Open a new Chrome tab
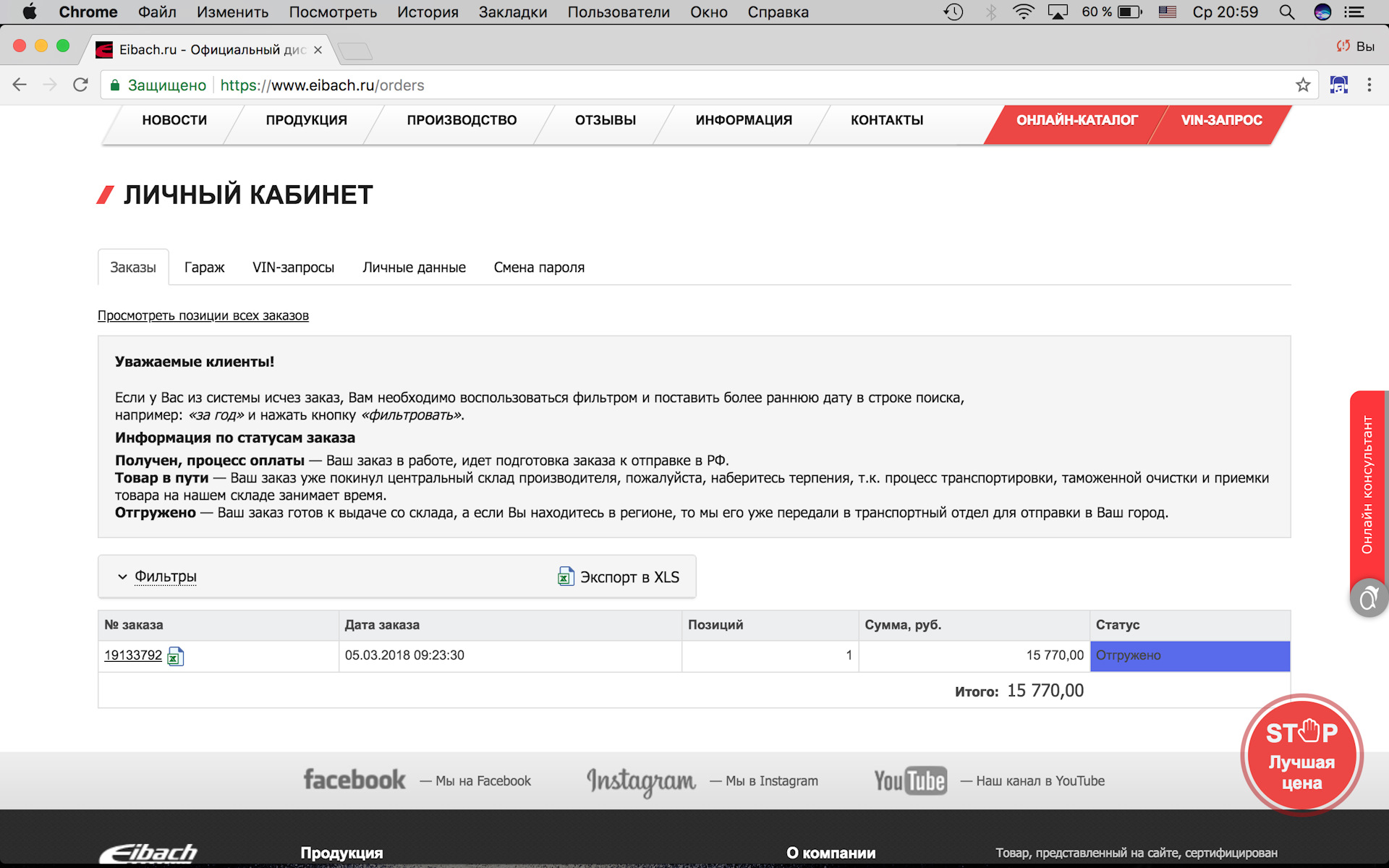This screenshot has height=868, width=1389. (x=354, y=51)
